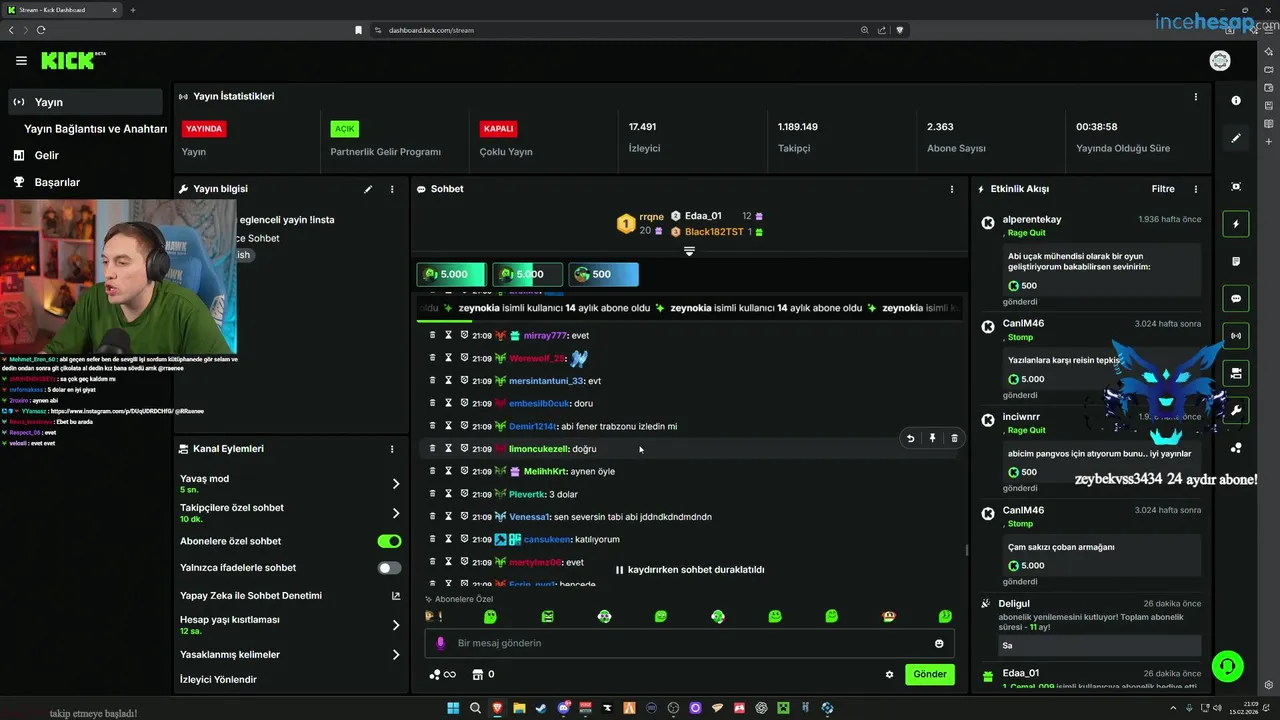Click the second green 5.000 pinned kicks bar

(x=528, y=274)
